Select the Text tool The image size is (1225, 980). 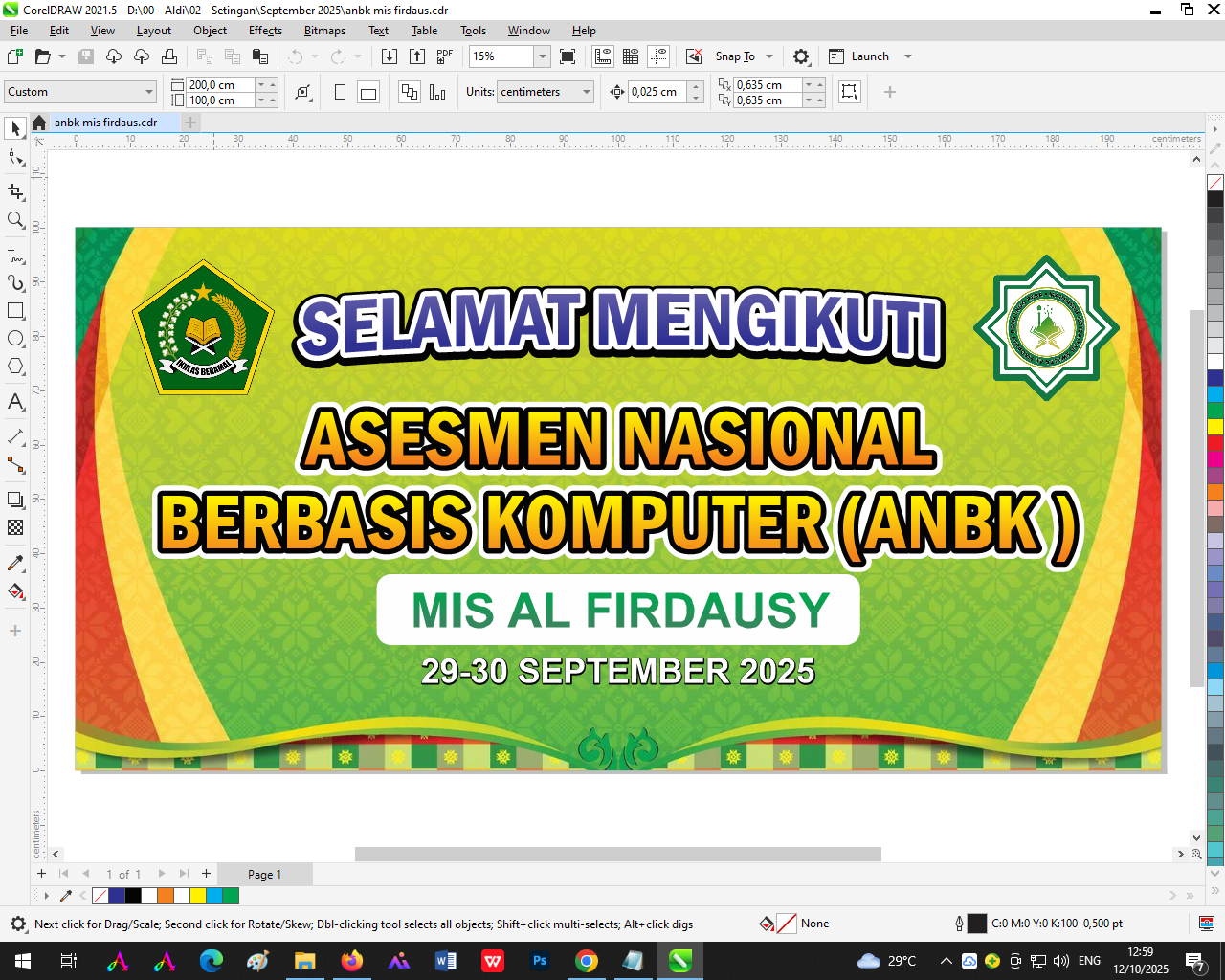15,402
